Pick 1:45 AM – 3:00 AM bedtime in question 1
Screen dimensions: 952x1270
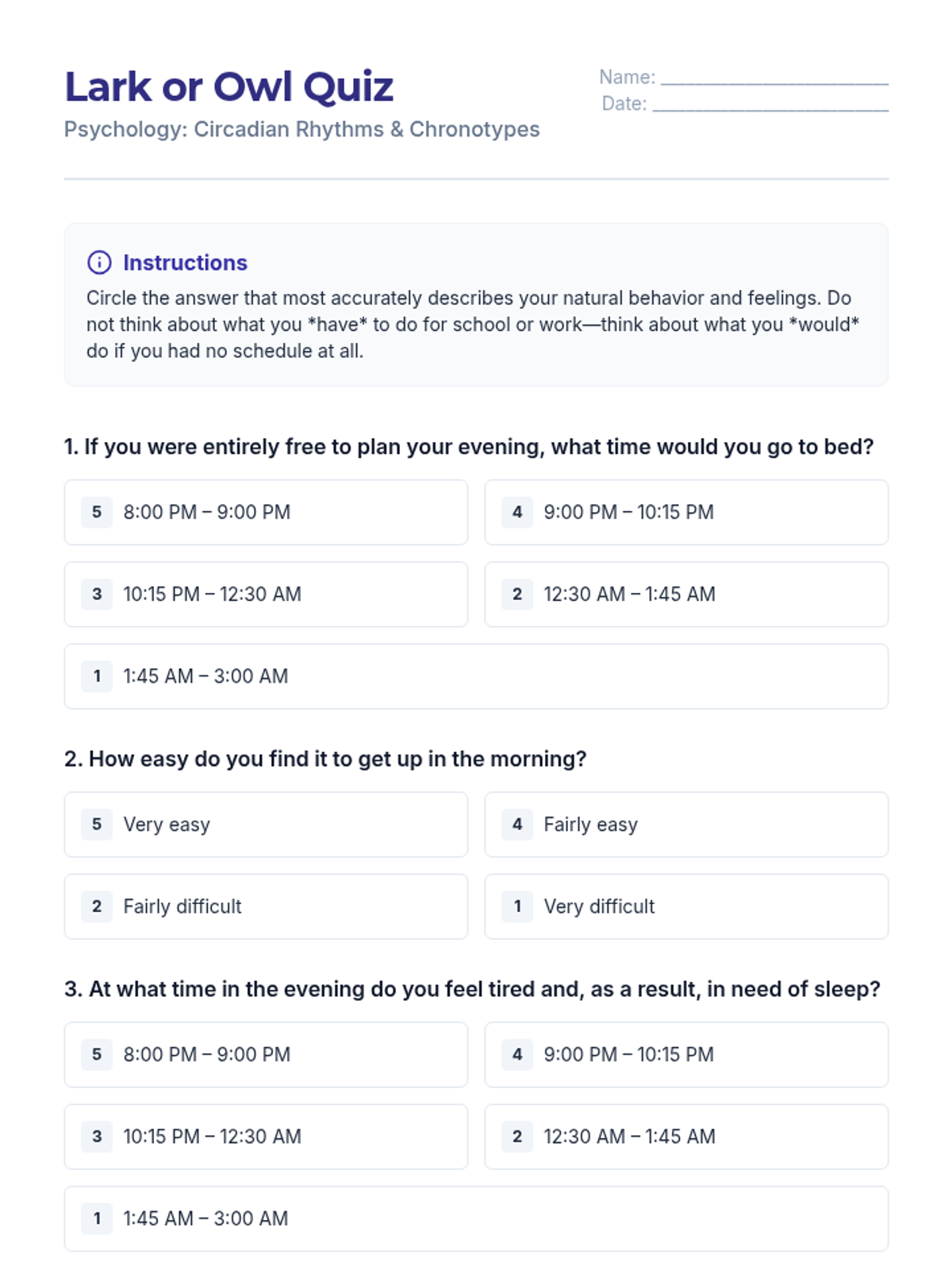coord(476,676)
